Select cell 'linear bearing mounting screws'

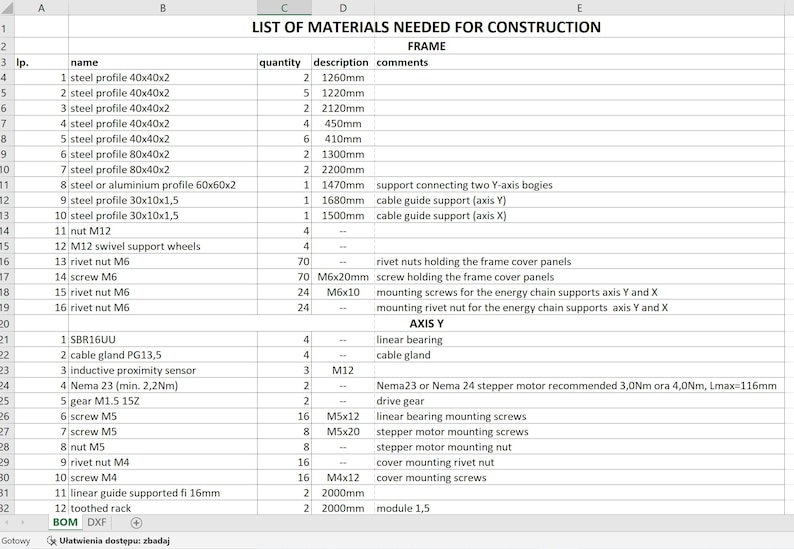[579, 416]
